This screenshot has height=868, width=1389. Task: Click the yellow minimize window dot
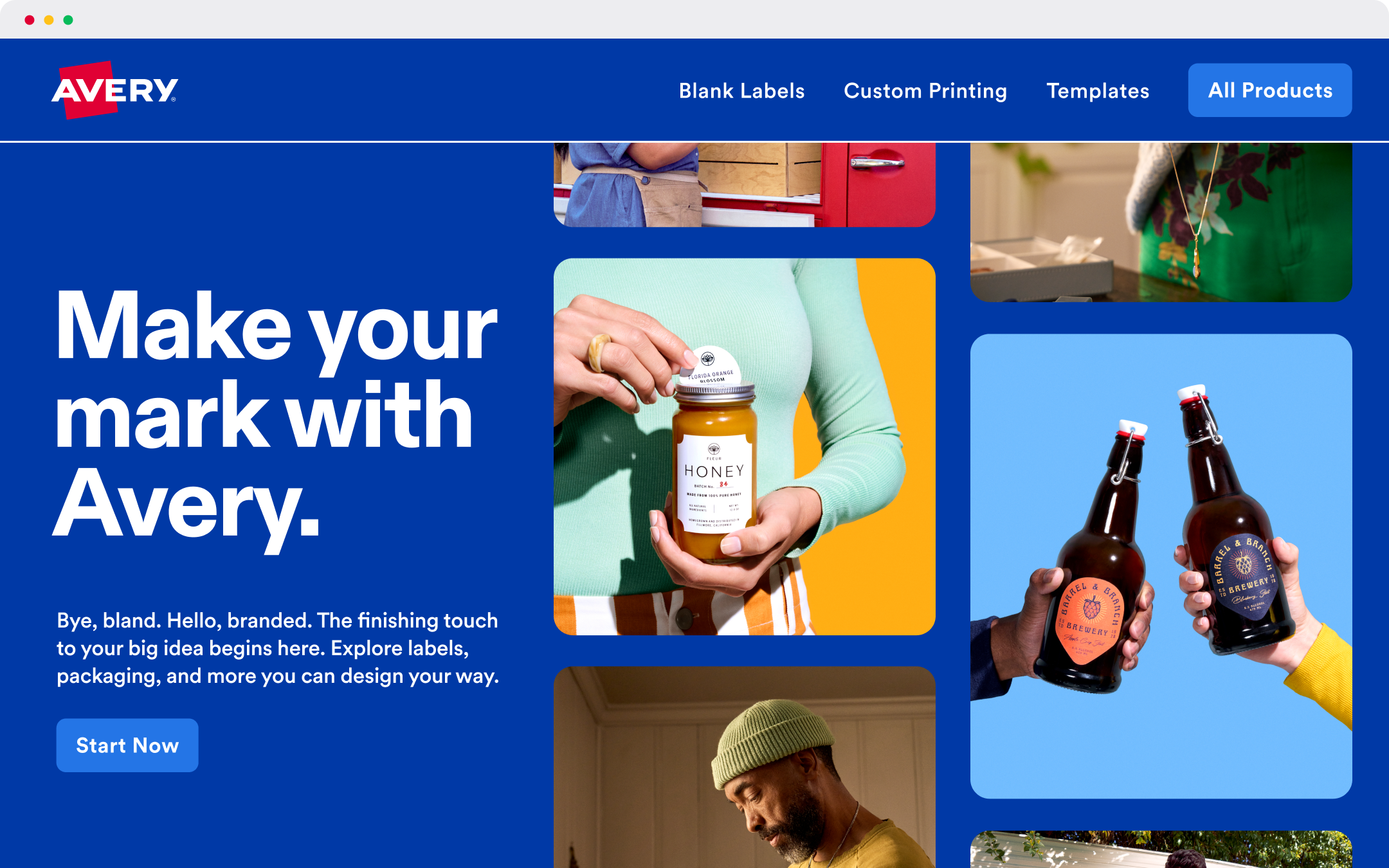click(49, 20)
